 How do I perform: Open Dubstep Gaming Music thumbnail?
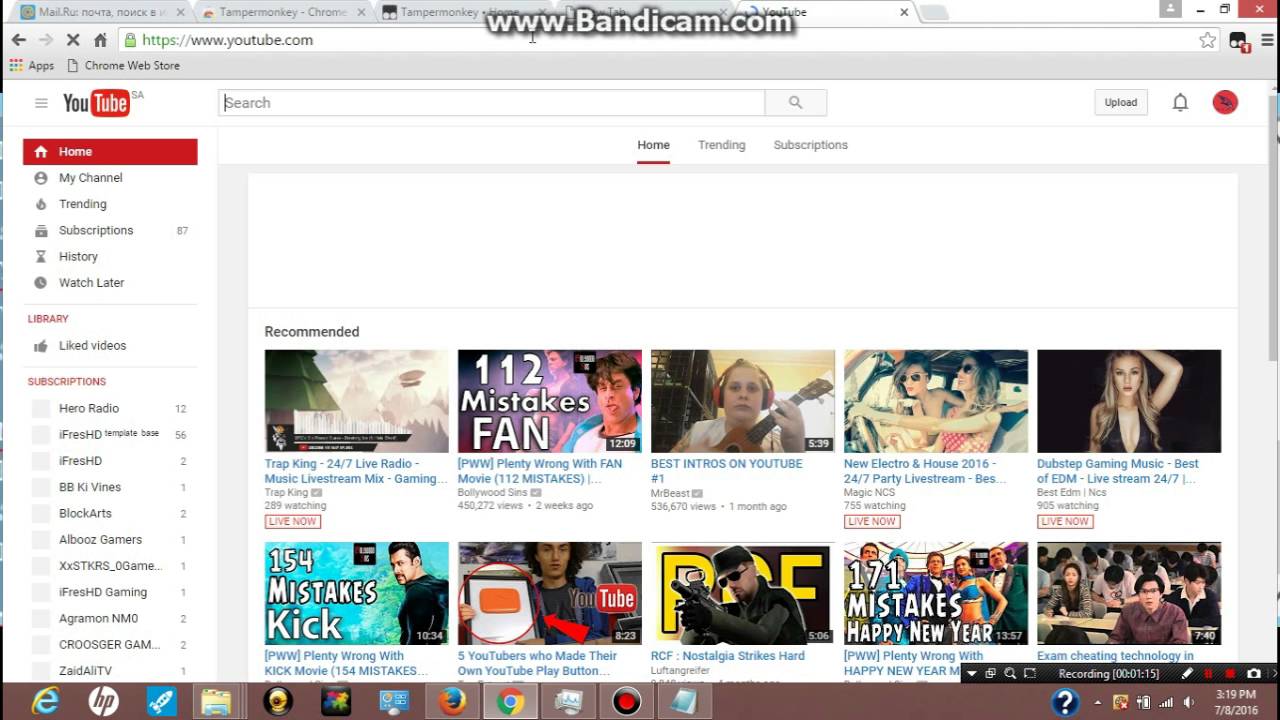(x=1129, y=401)
